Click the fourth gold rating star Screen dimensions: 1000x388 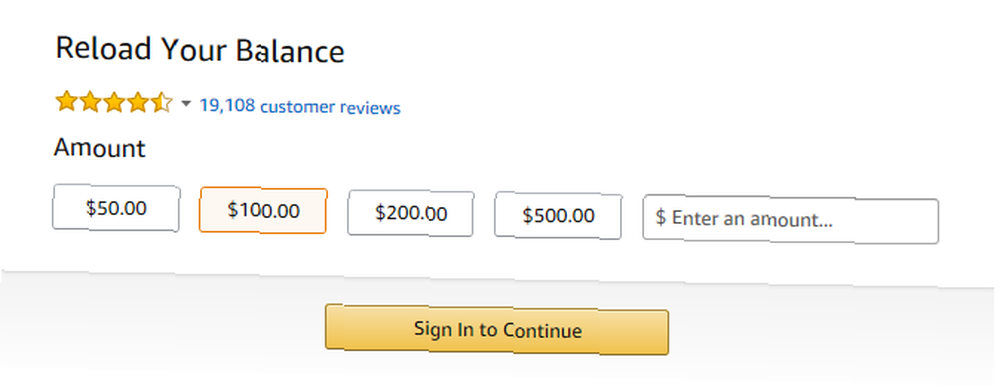coord(137,102)
